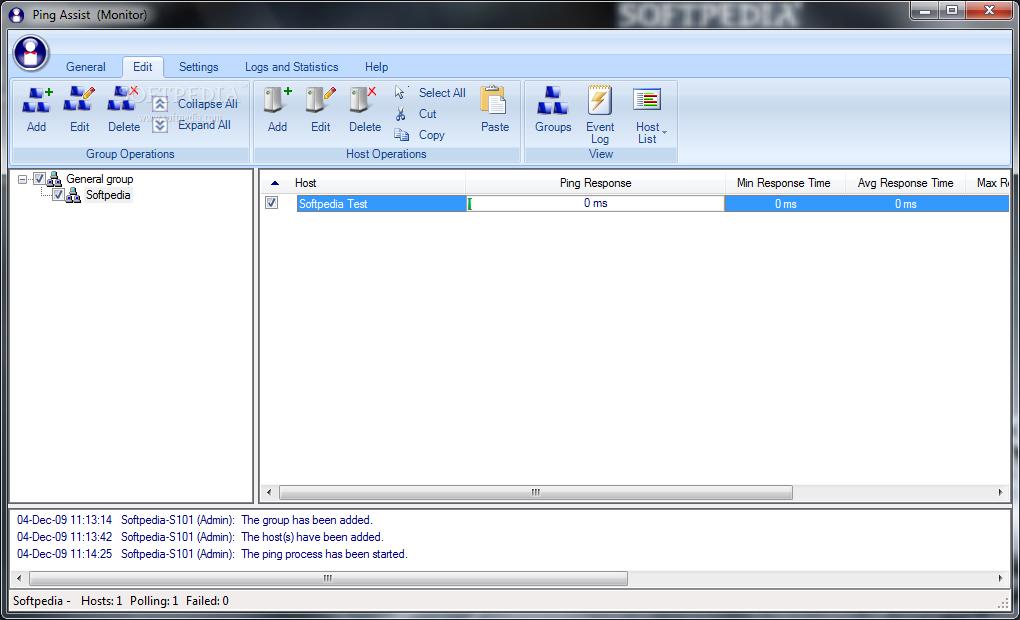Maximize the Ping Assist window

(952, 10)
